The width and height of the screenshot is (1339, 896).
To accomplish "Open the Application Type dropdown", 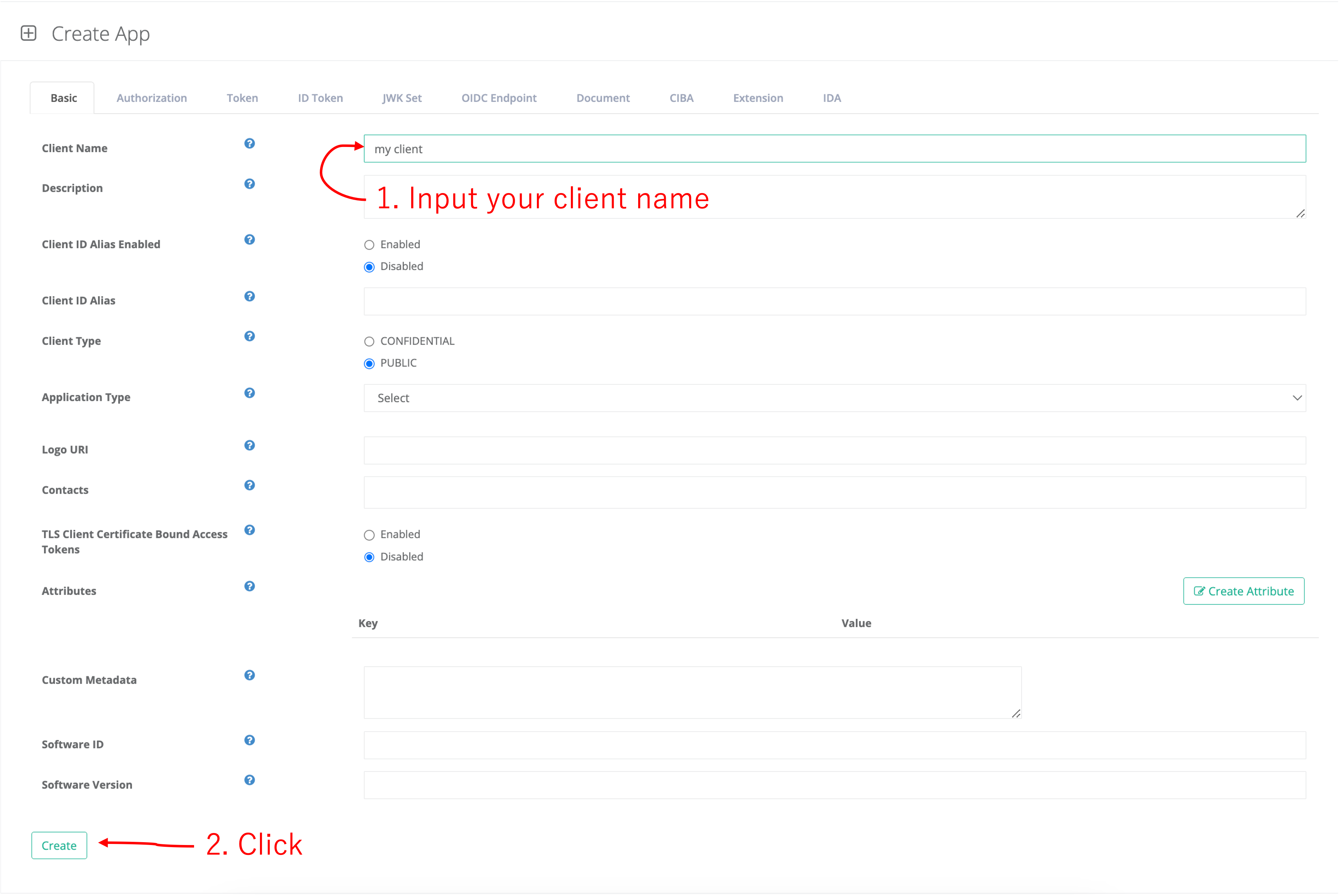I will [x=834, y=398].
